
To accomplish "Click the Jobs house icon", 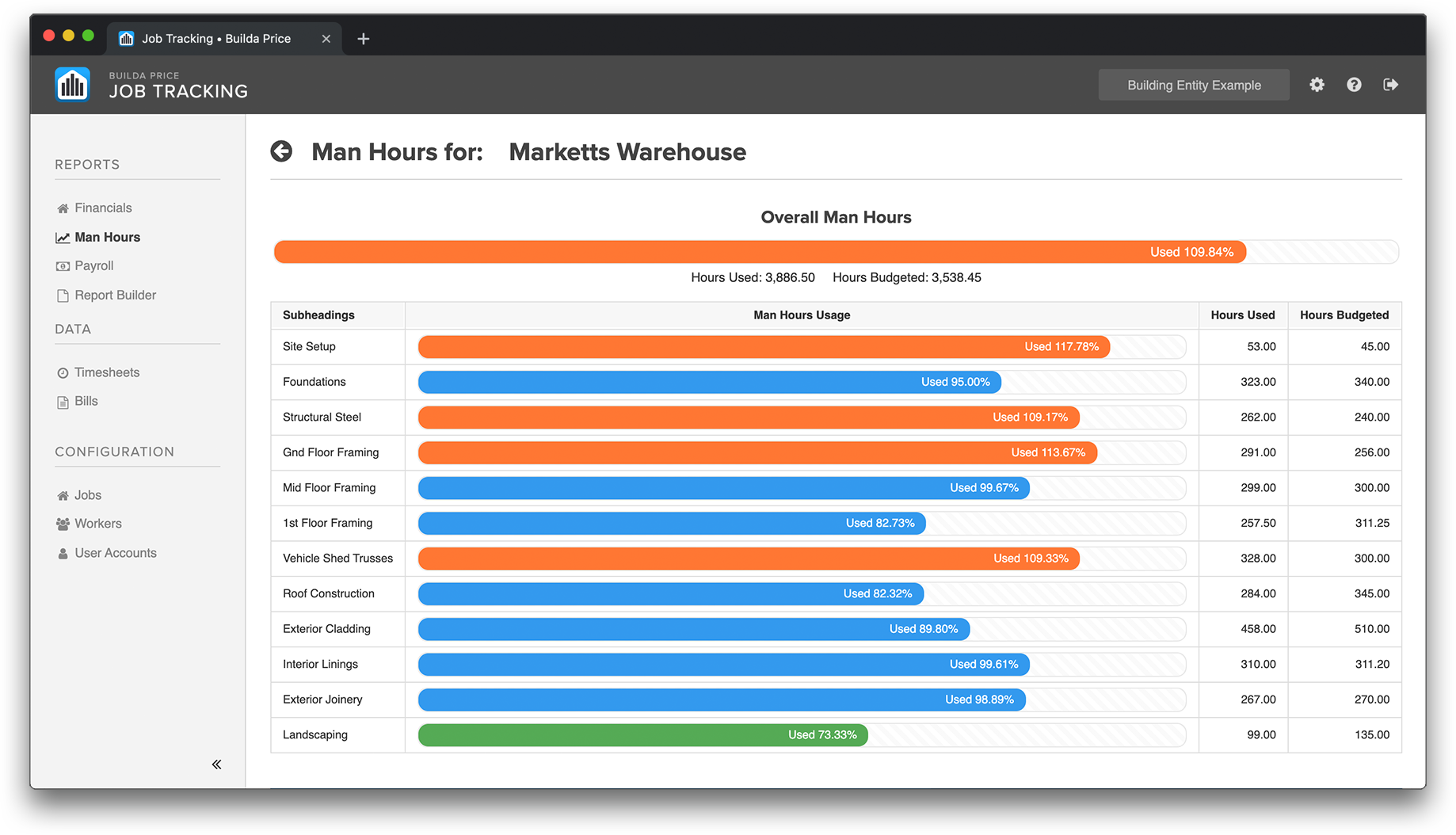I will [x=63, y=496].
